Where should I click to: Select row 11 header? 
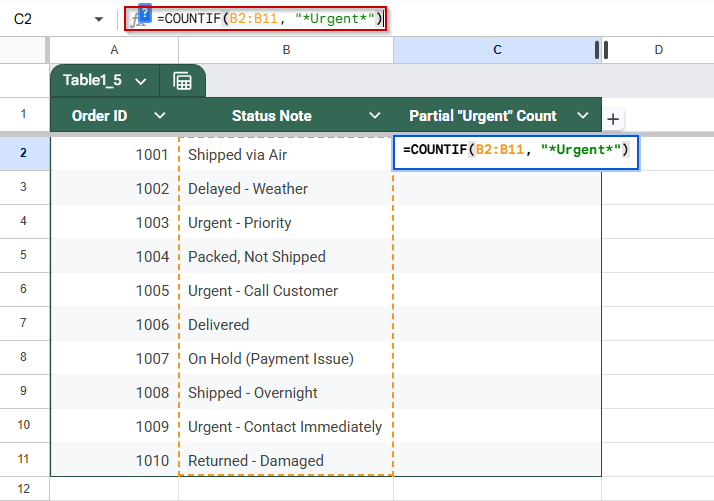(24, 459)
